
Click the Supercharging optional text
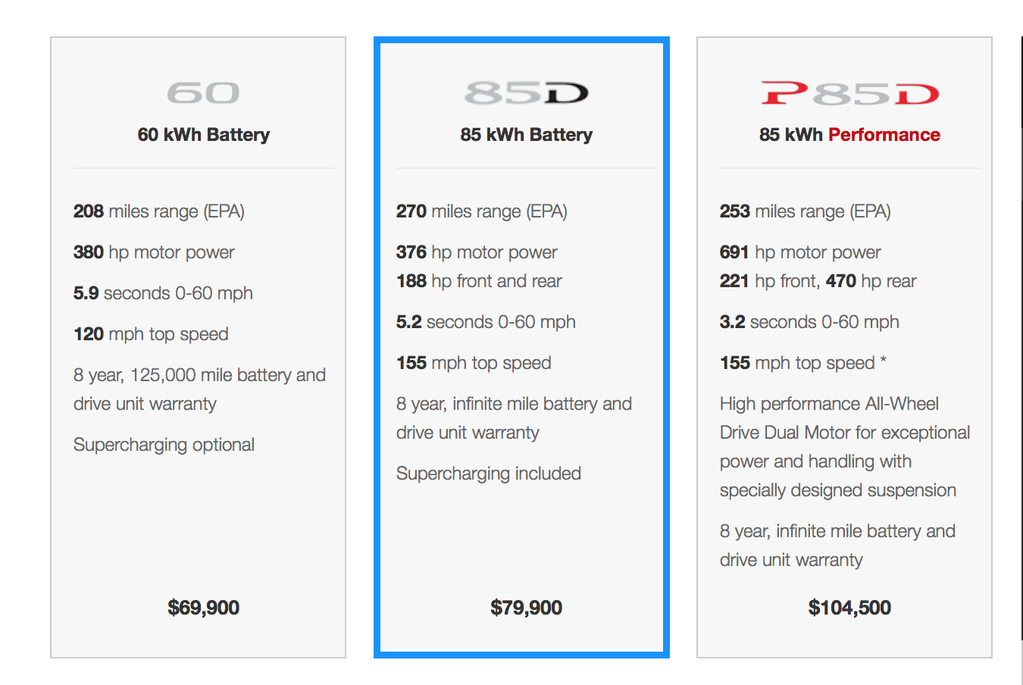coord(164,444)
